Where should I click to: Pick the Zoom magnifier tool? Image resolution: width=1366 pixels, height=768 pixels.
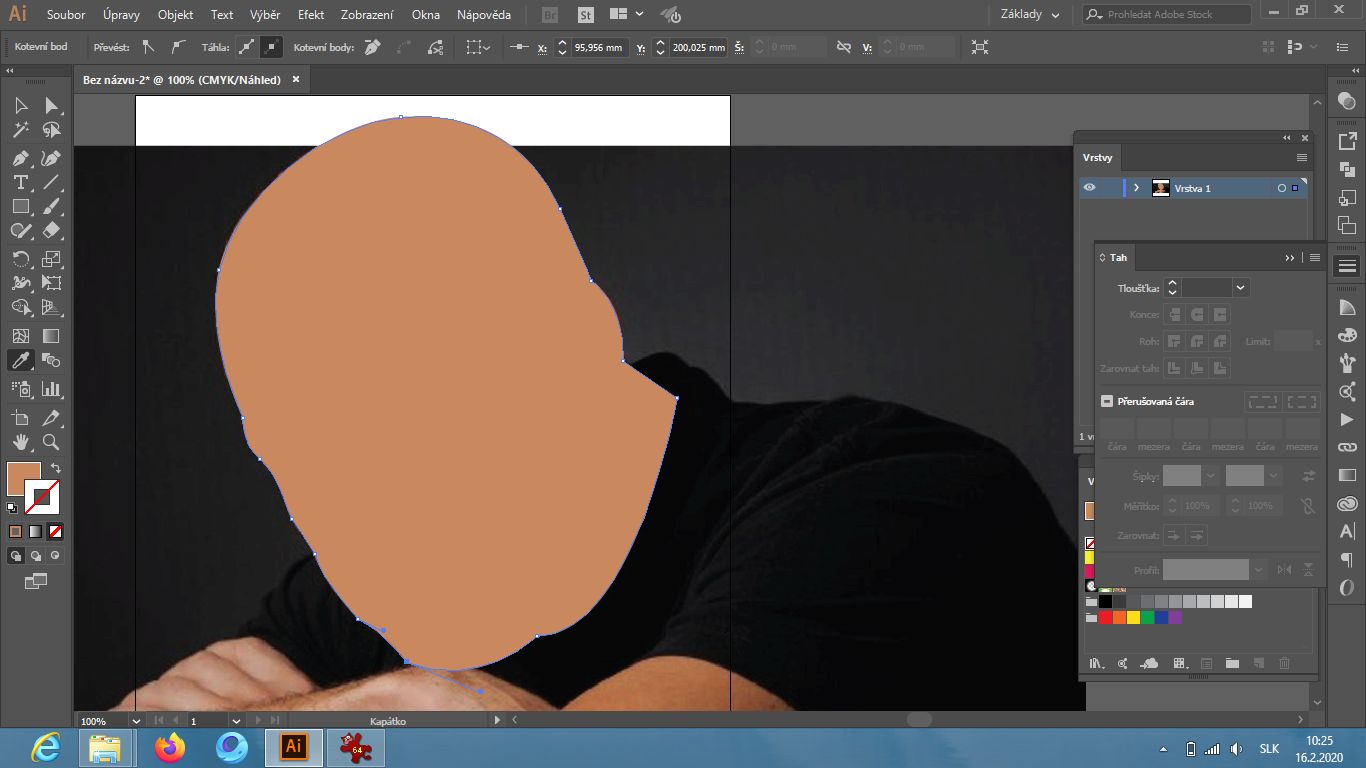51,442
